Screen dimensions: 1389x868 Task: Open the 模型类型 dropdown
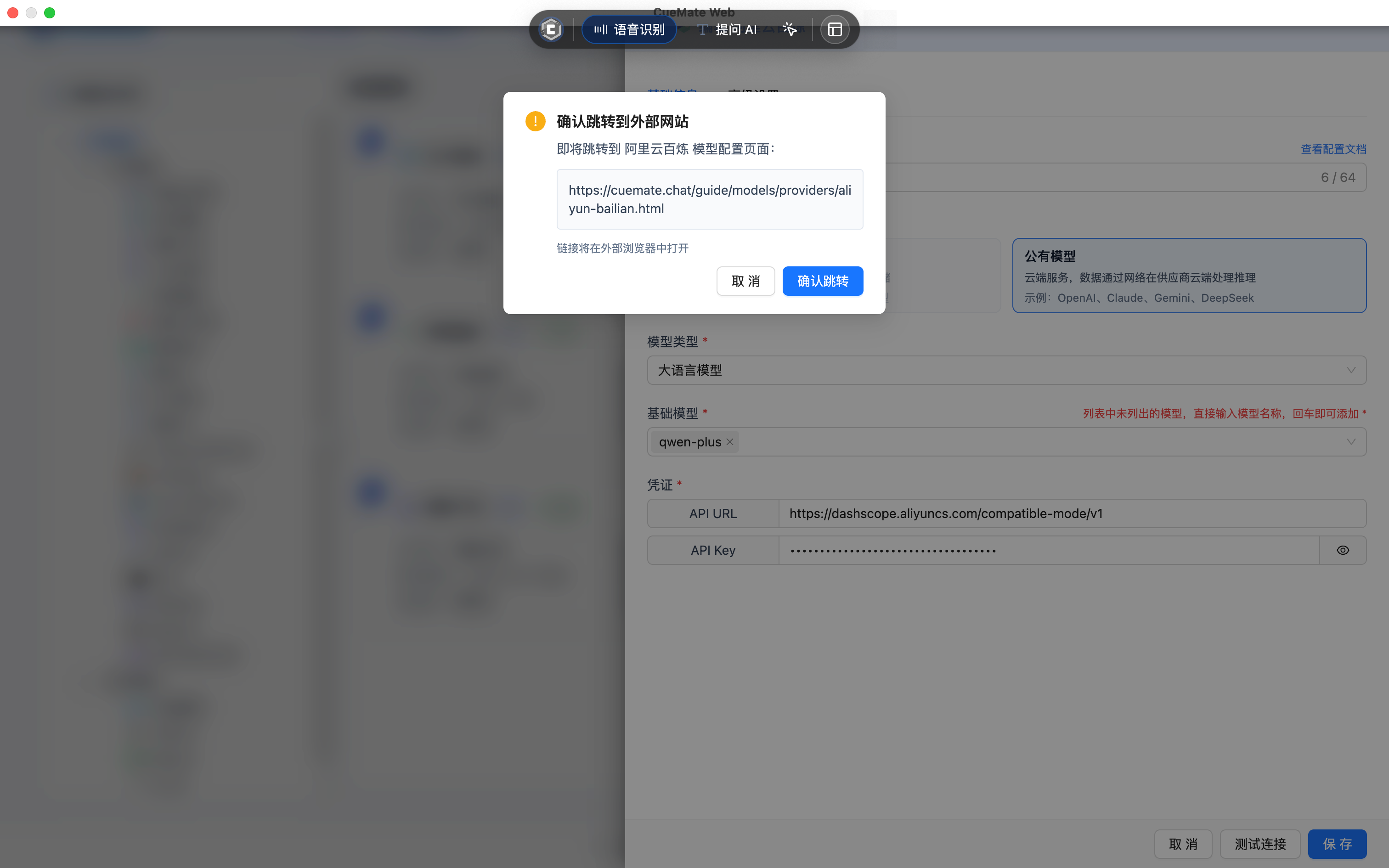click(x=1005, y=370)
